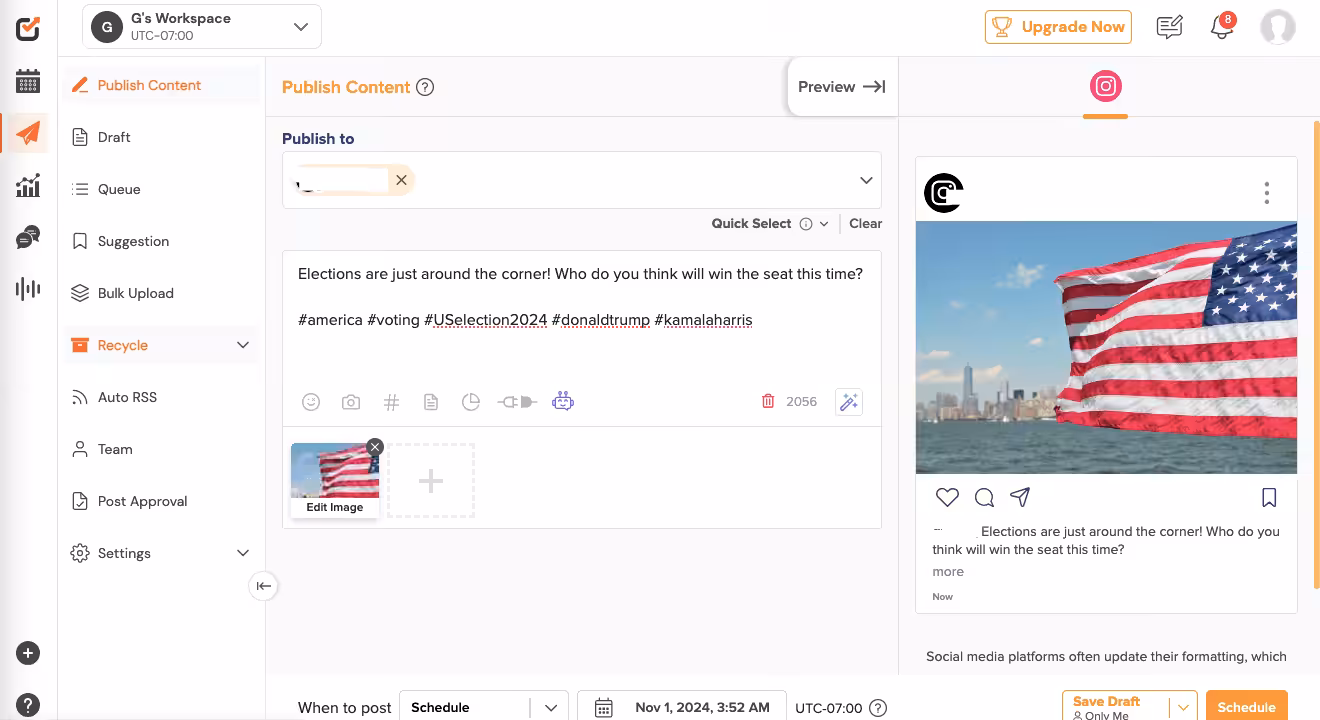Open the user profile avatar
This screenshot has width=1320, height=720.
(1278, 28)
